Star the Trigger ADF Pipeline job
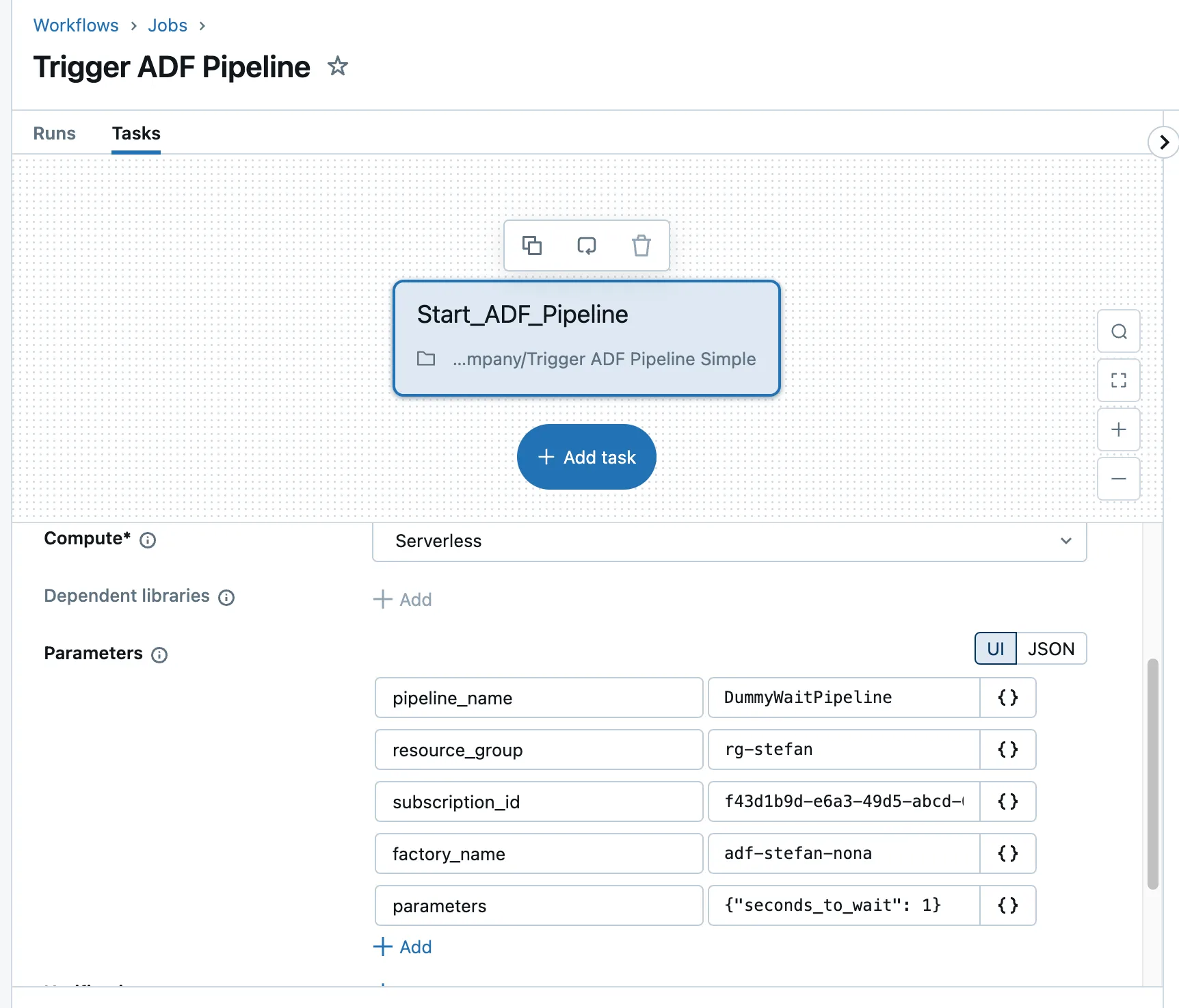Viewport: 1179px width, 1008px height. click(337, 67)
